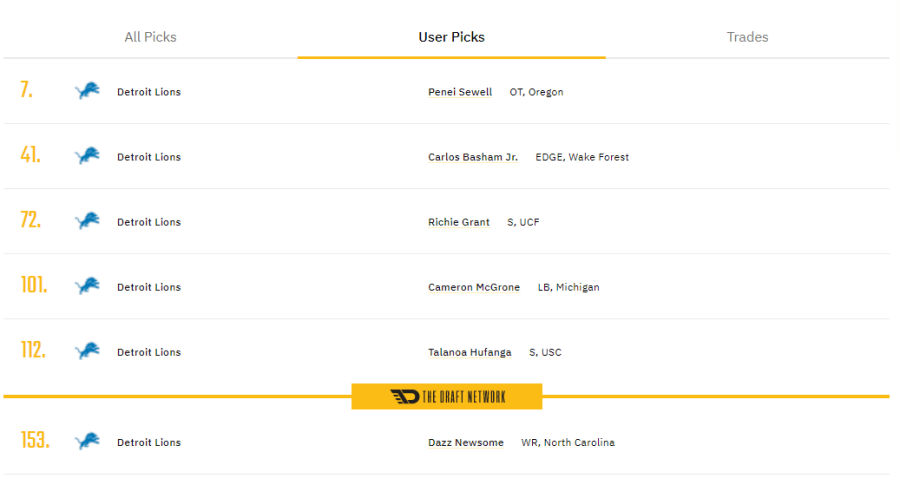Open Penei Sewell player link
Screen dimensions: 900x498
(460, 92)
